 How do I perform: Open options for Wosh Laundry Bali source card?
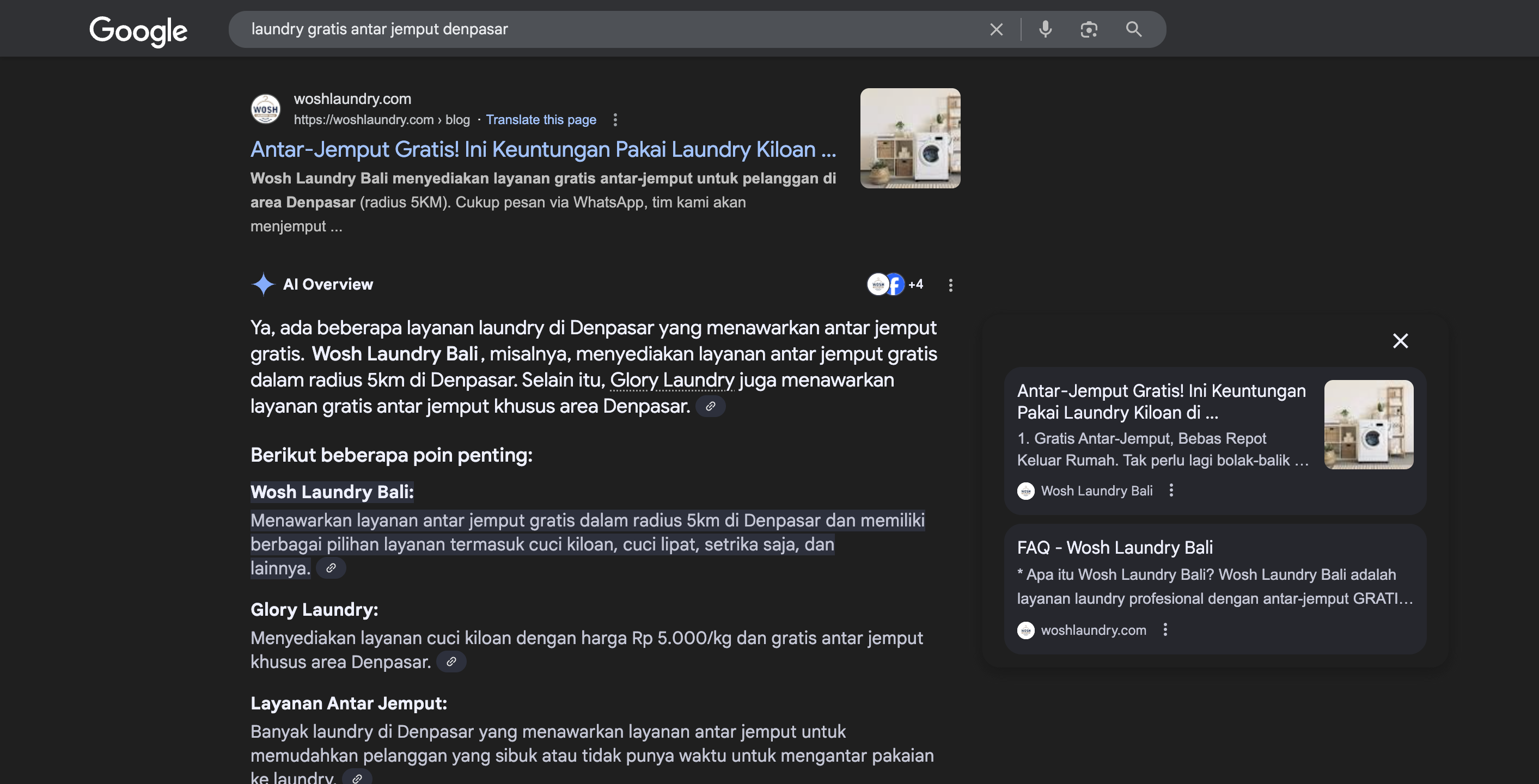point(1171,490)
